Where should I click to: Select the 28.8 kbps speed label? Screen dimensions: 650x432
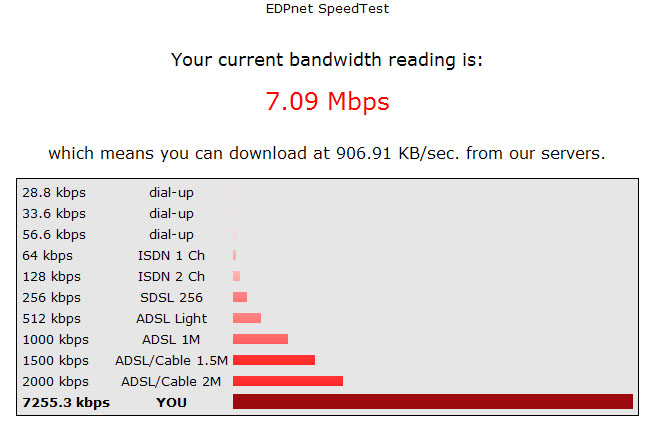[x=54, y=192]
